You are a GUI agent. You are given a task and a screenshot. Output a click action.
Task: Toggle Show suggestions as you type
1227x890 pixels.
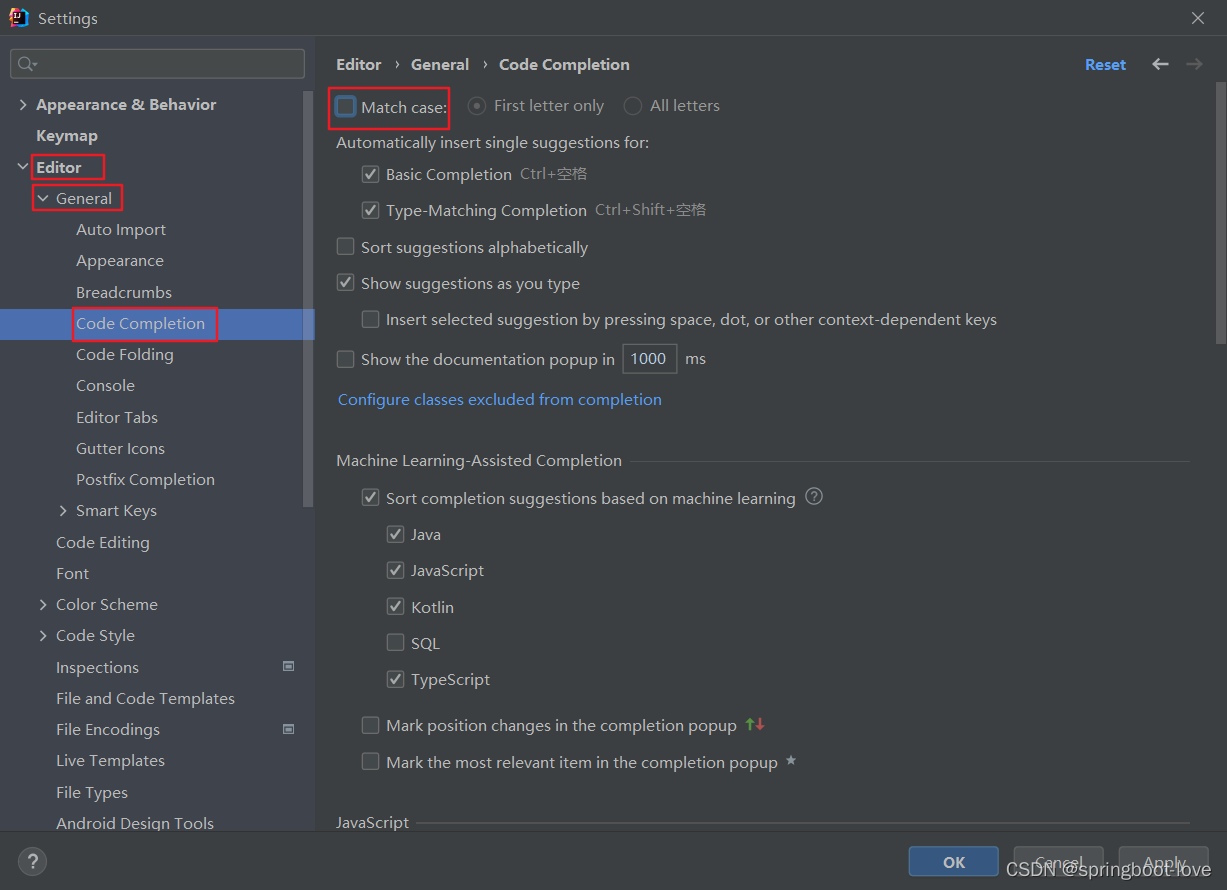[346, 283]
